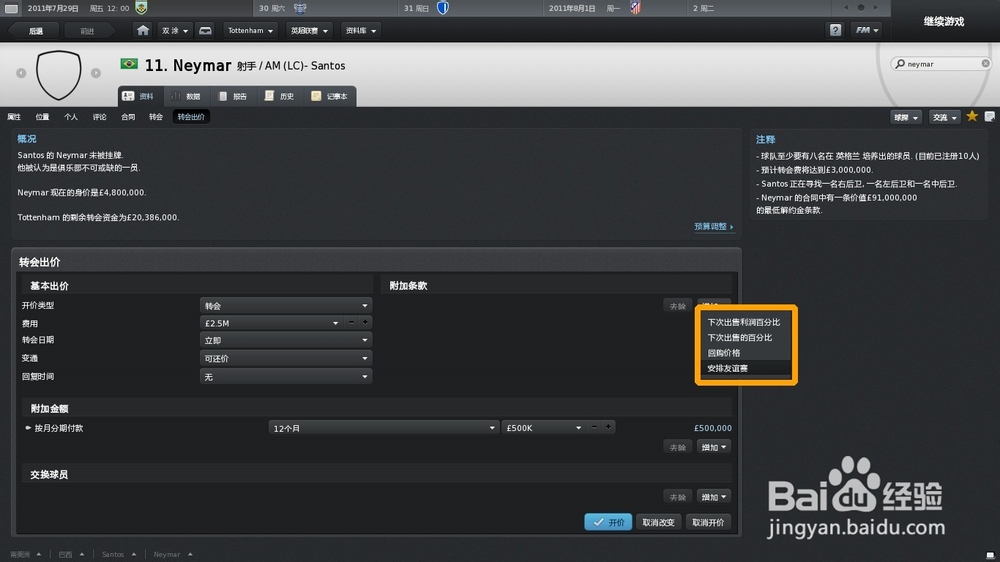Click the bottom-right window corner icon
1000x562 pixels.
pyautogui.click(x=990, y=555)
